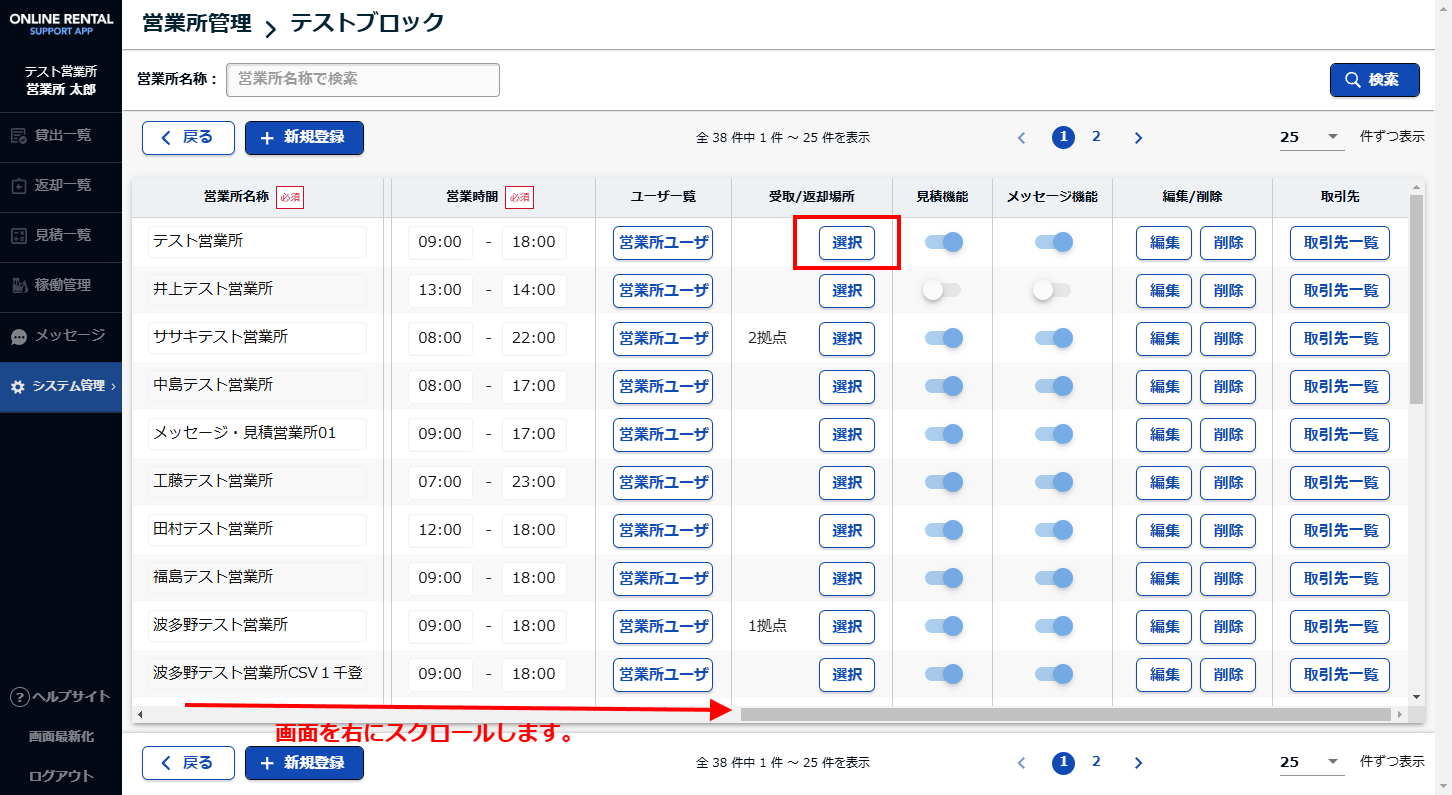Open 返却一覧 in the sidebar
This screenshot has width=1452, height=795.
(61, 185)
